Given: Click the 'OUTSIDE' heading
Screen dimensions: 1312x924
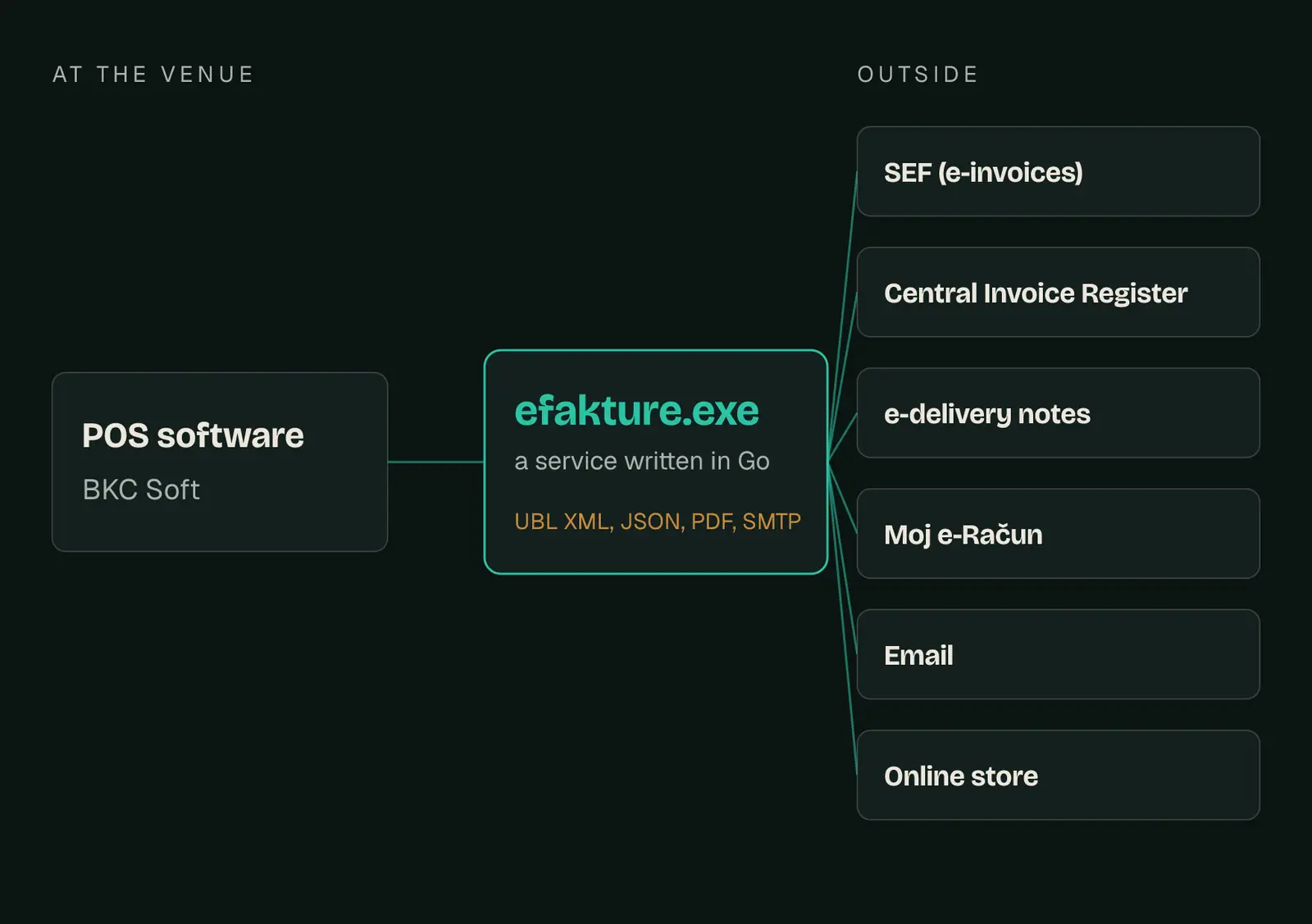Looking at the screenshot, I should click(918, 75).
